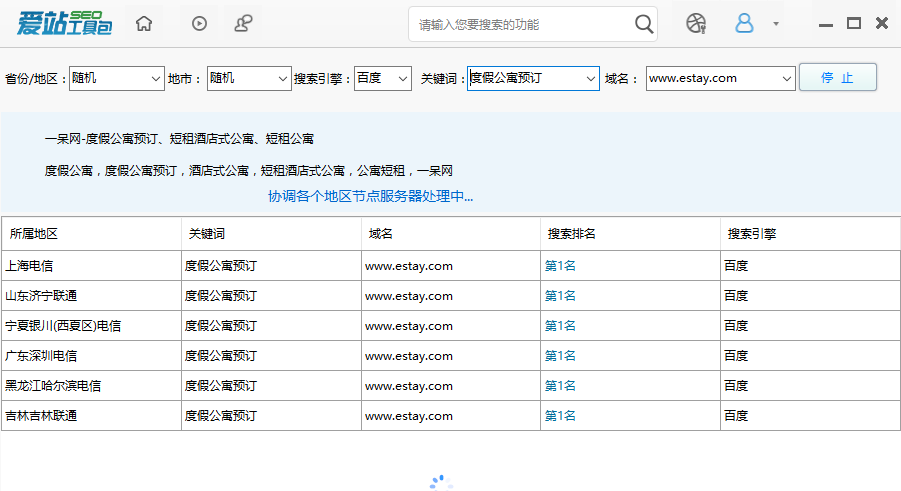Open the 省份/地区 province dropdown
Screen dimensions: 901x491
click(155, 78)
